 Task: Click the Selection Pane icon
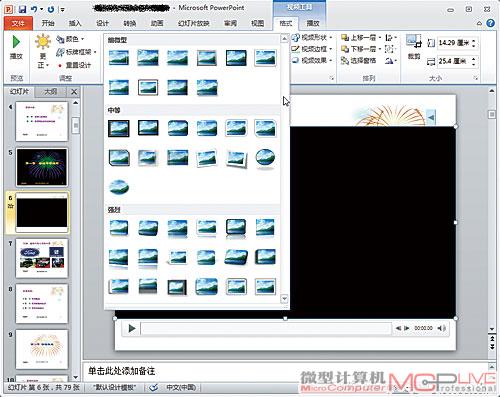(x=345, y=60)
